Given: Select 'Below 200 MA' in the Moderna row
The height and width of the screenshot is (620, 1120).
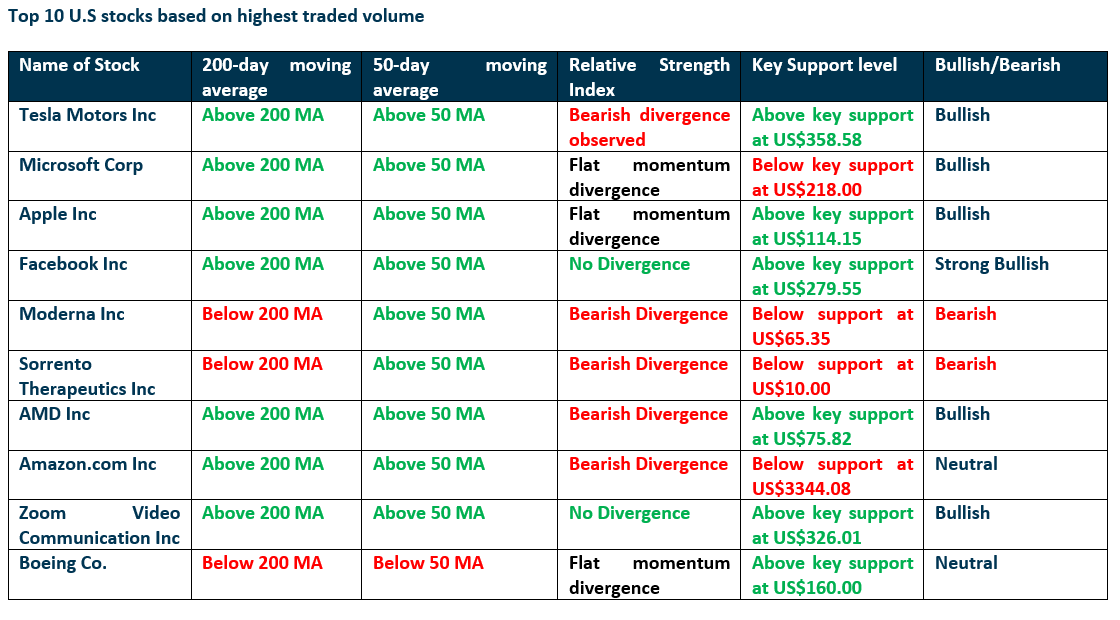Looking at the screenshot, I should tap(262, 314).
